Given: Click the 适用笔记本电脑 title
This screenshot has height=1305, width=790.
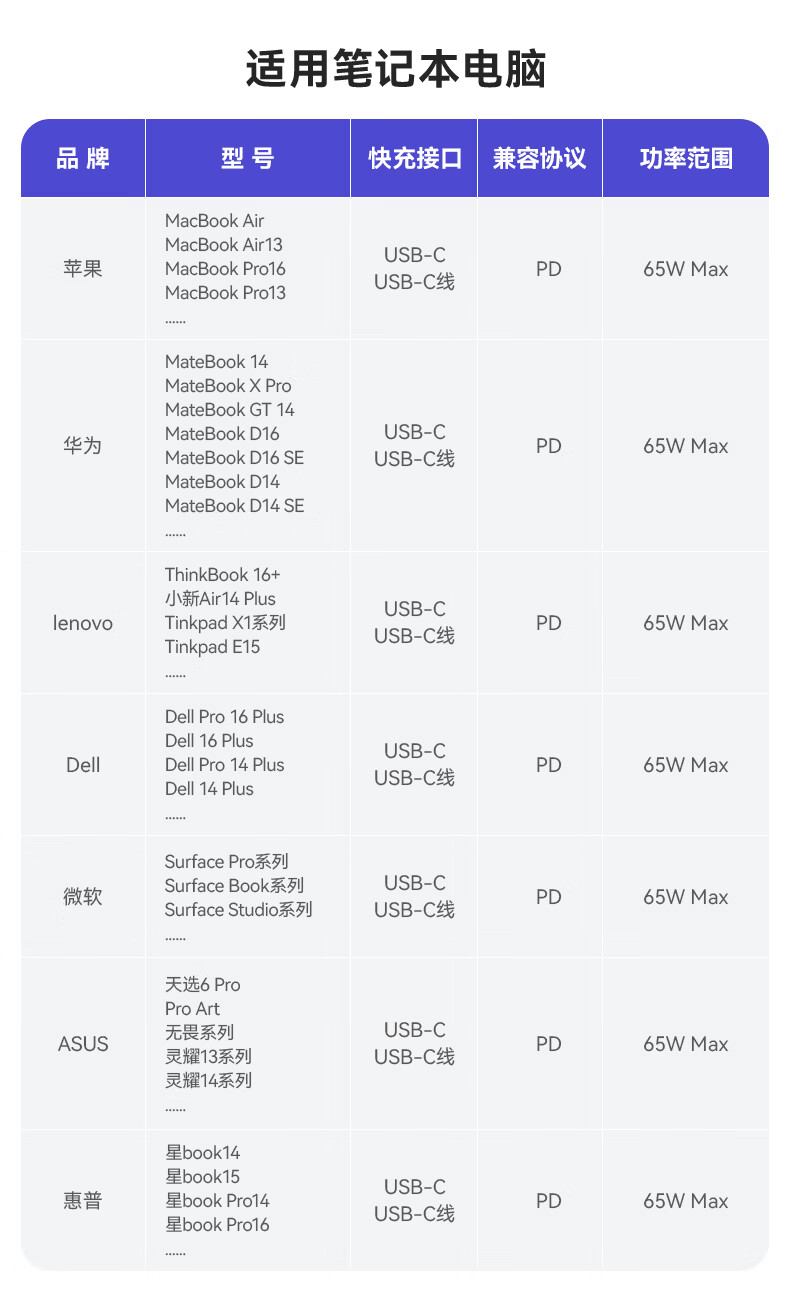Looking at the screenshot, I should [x=395, y=71].
